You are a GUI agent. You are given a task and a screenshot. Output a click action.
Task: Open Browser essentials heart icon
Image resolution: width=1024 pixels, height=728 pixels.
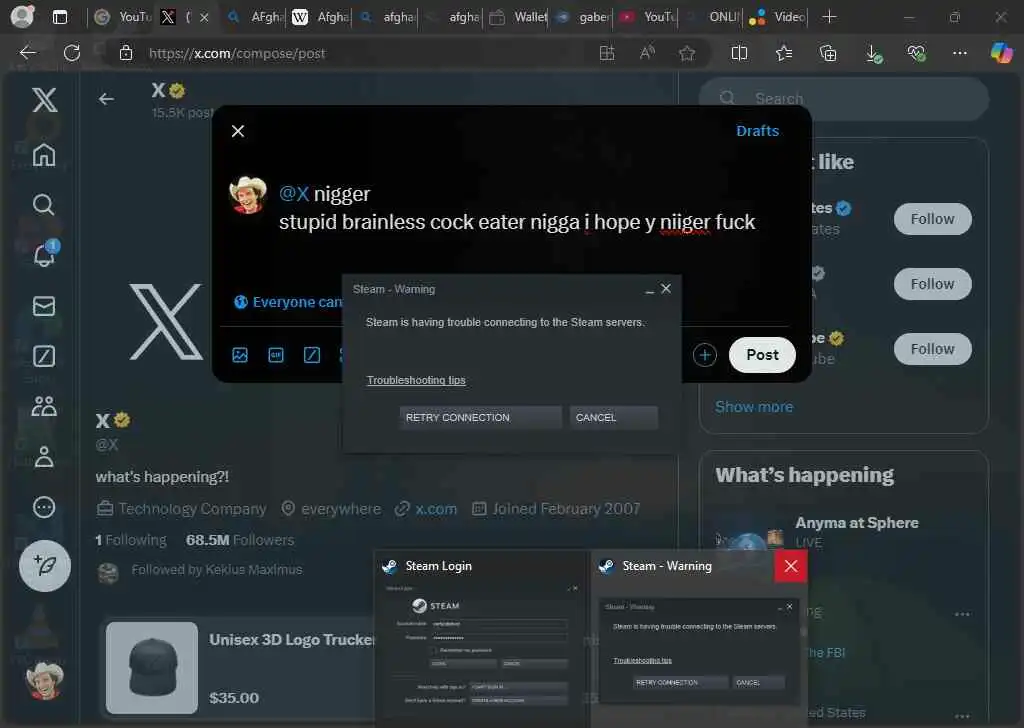pyautogui.click(x=916, y=53)
